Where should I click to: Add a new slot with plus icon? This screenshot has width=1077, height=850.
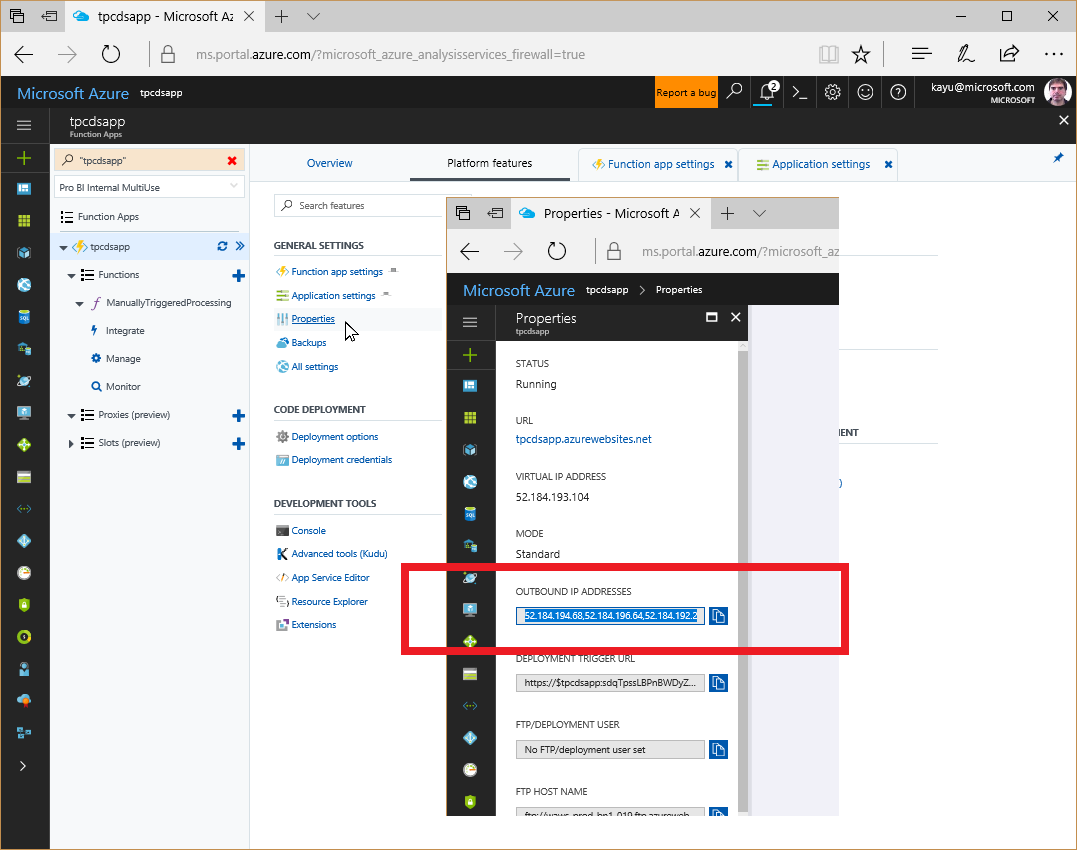238,444
